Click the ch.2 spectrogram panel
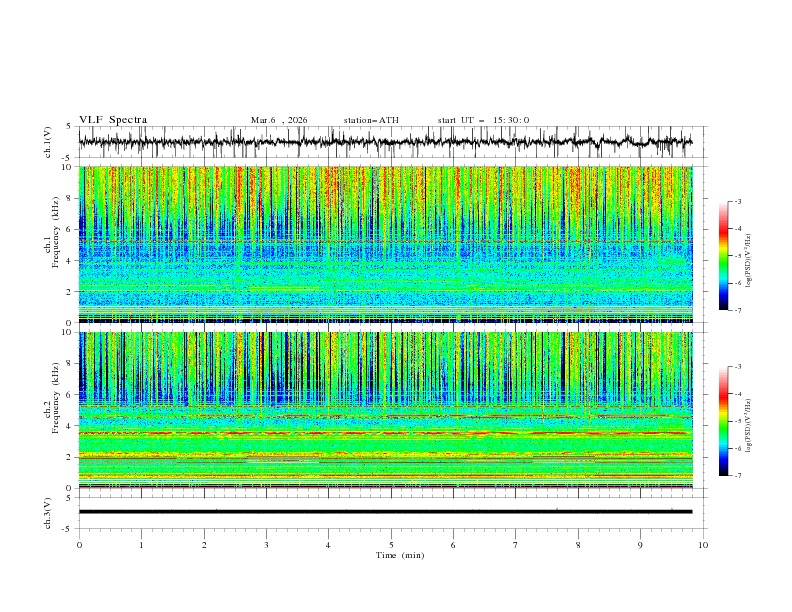792x612 pixels. tap(385, 410)
